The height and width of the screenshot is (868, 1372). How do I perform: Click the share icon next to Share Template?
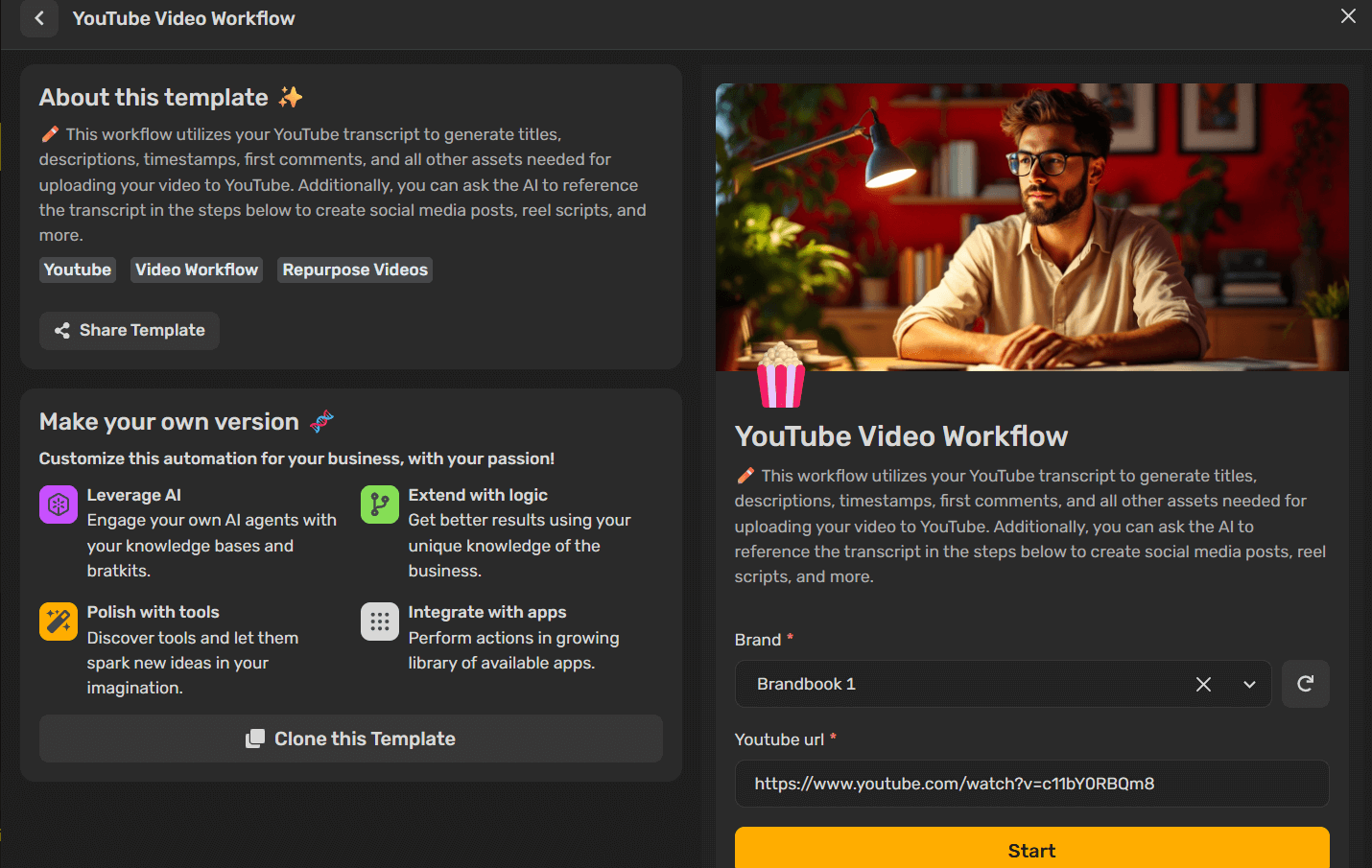tap(62, 330)
